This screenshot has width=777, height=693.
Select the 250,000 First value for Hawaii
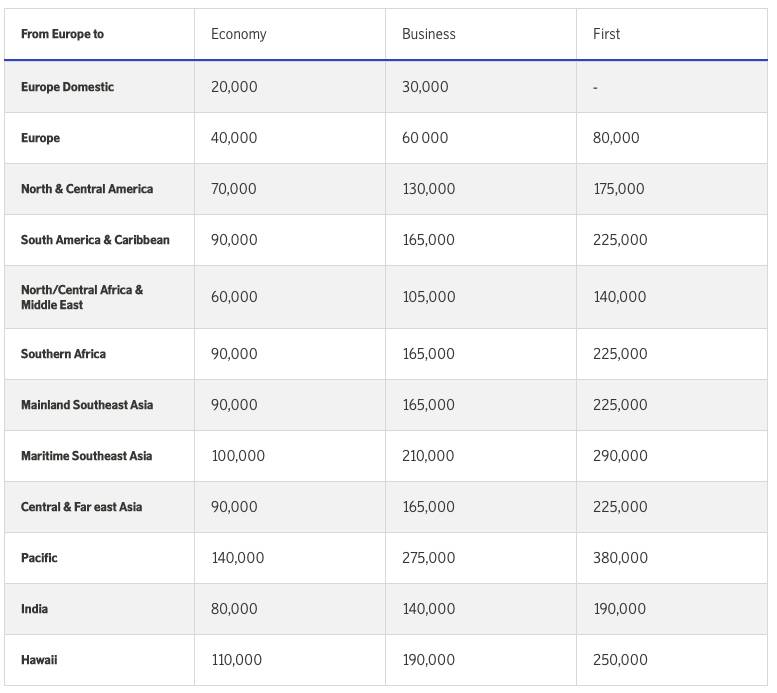pos(620,660)
